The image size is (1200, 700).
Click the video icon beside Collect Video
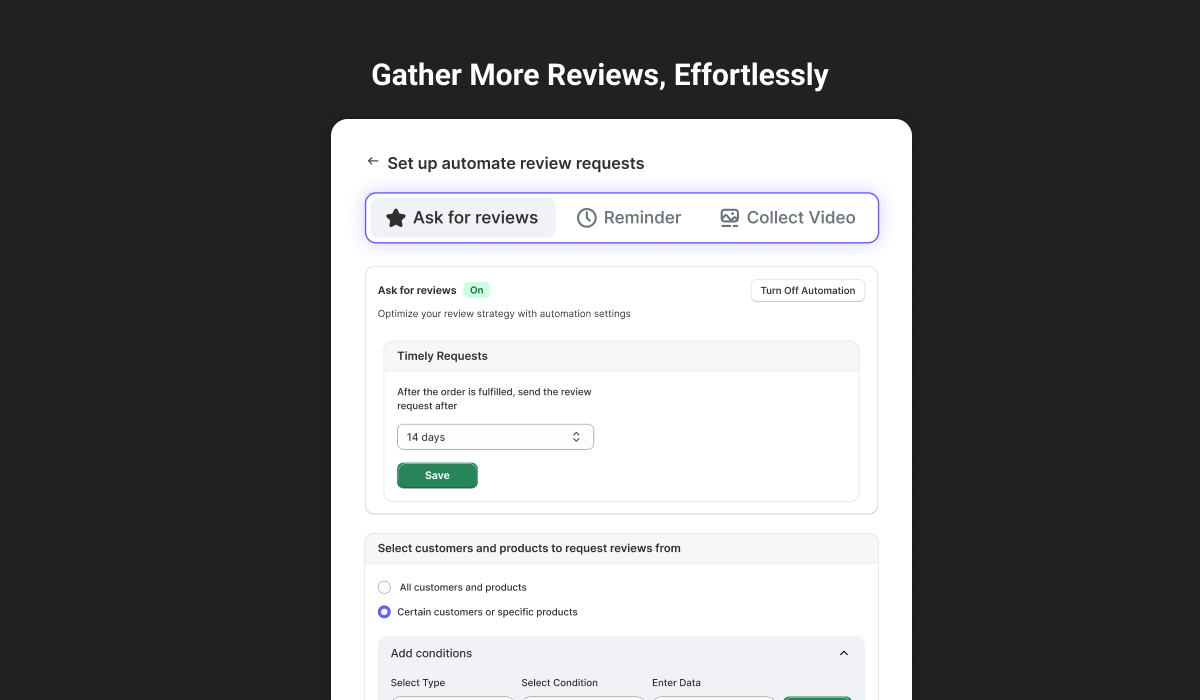coord(730,218)
